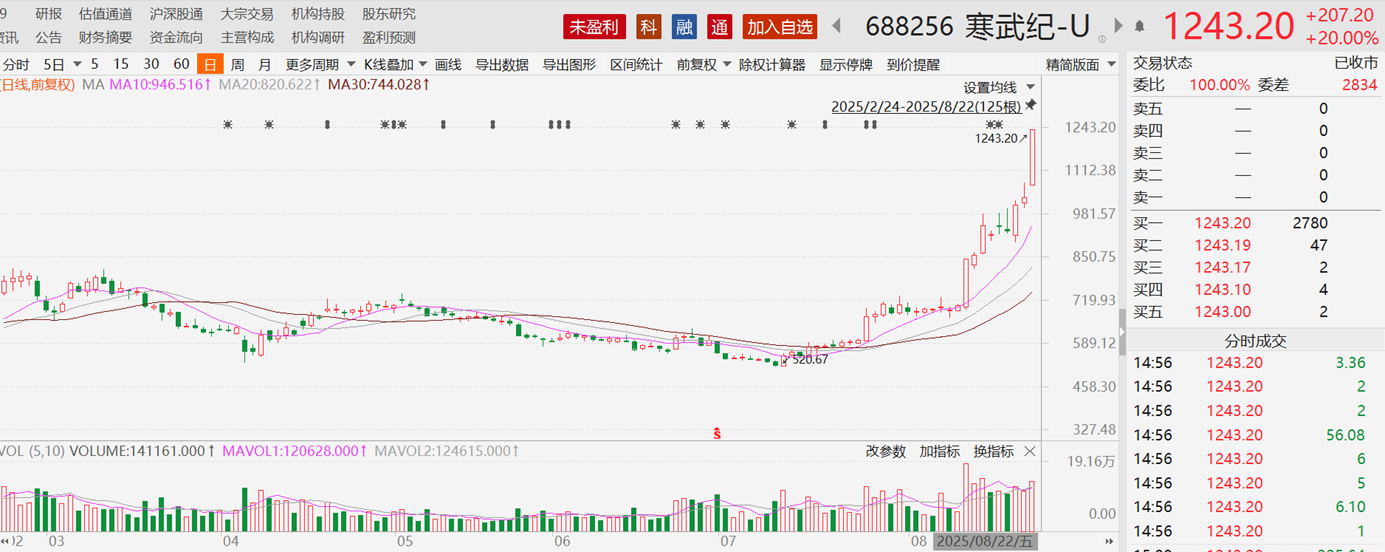Go to next stock with right arrow
The image size is (1385, 552).
click(x=1119, y=27)
